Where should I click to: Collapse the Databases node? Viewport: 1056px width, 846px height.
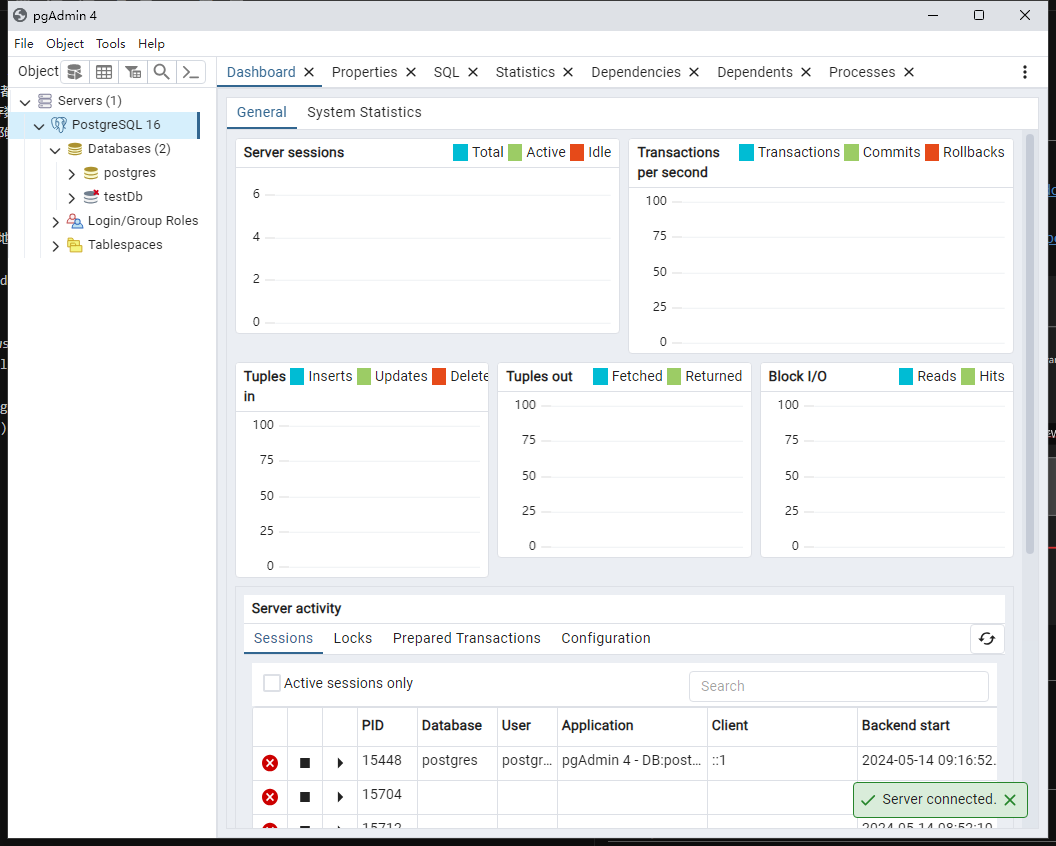[55, 150]
